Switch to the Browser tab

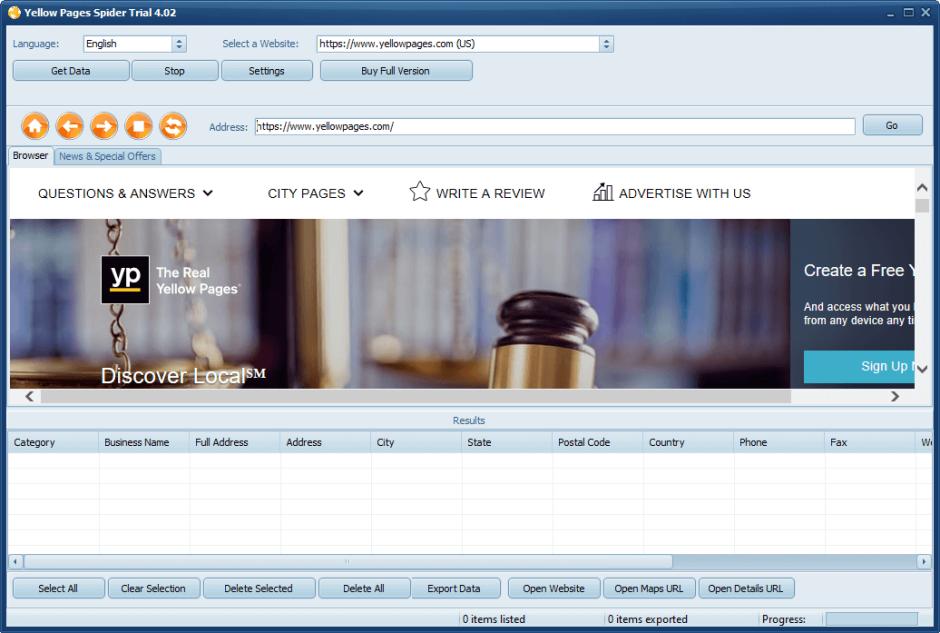(30, 156)
